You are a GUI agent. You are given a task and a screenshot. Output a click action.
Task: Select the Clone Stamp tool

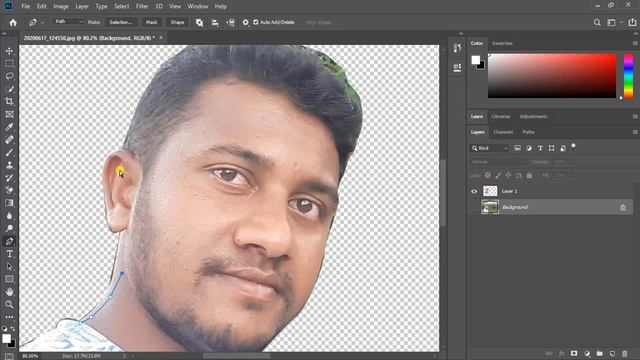[9, 165]
